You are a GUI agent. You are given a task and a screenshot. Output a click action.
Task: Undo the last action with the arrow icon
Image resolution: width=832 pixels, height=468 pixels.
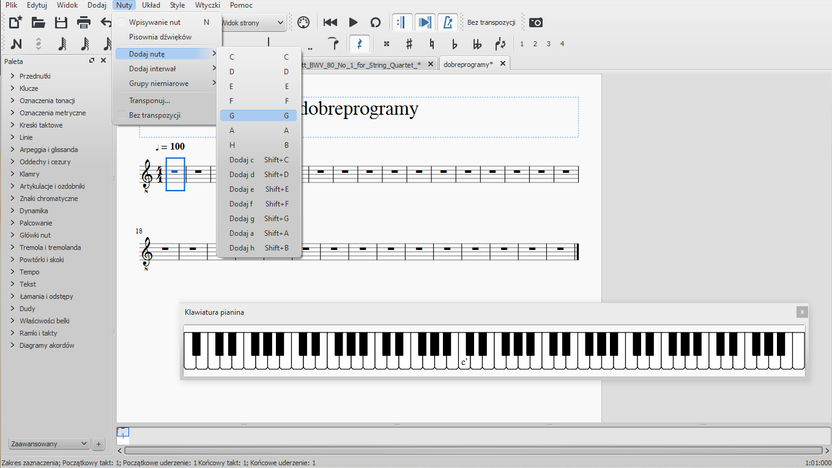(x=106, y=22)
